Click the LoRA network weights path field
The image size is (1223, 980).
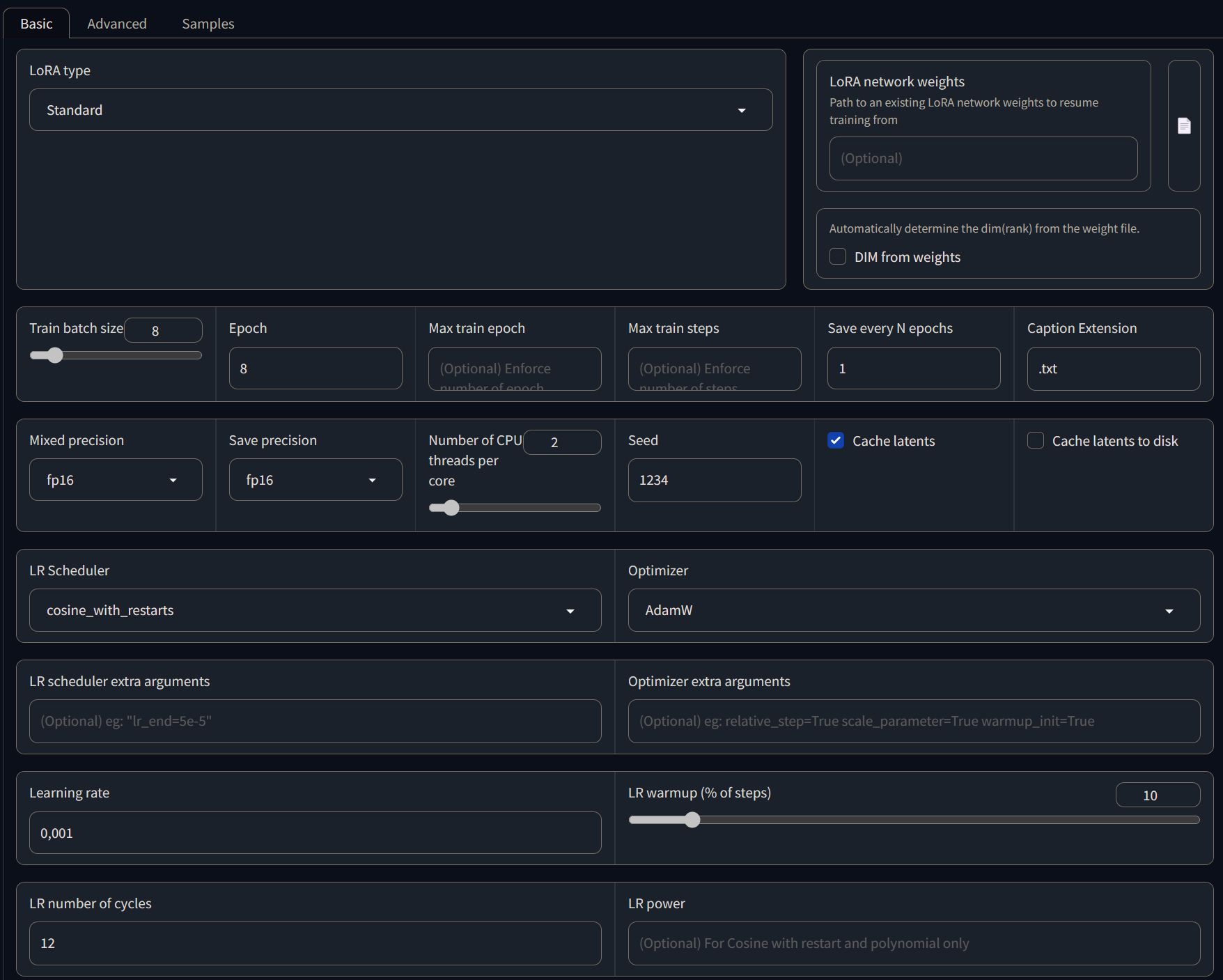point(983,158)
